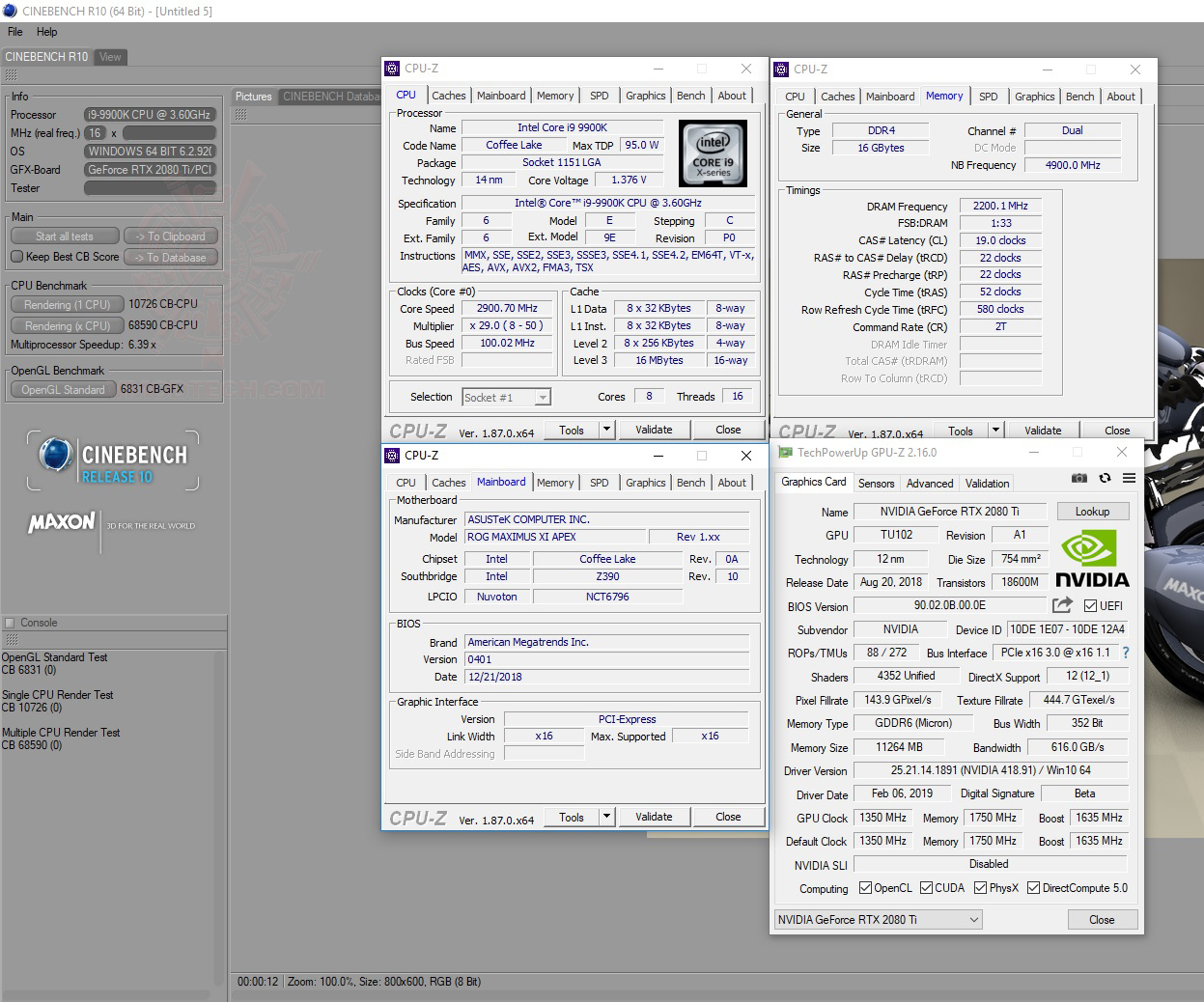Toggle the OpenCL checkbox
The width and height of the screenshot is (1204, 1002).
(x=865, y=888)
